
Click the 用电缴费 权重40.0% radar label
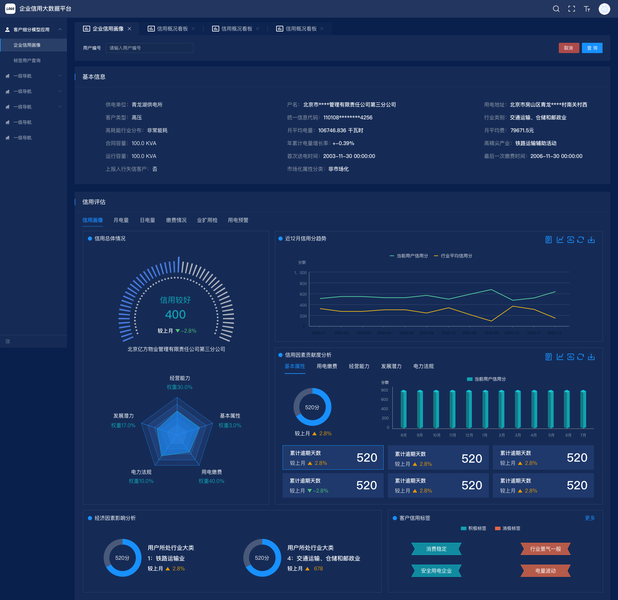(x=212, y=476)
